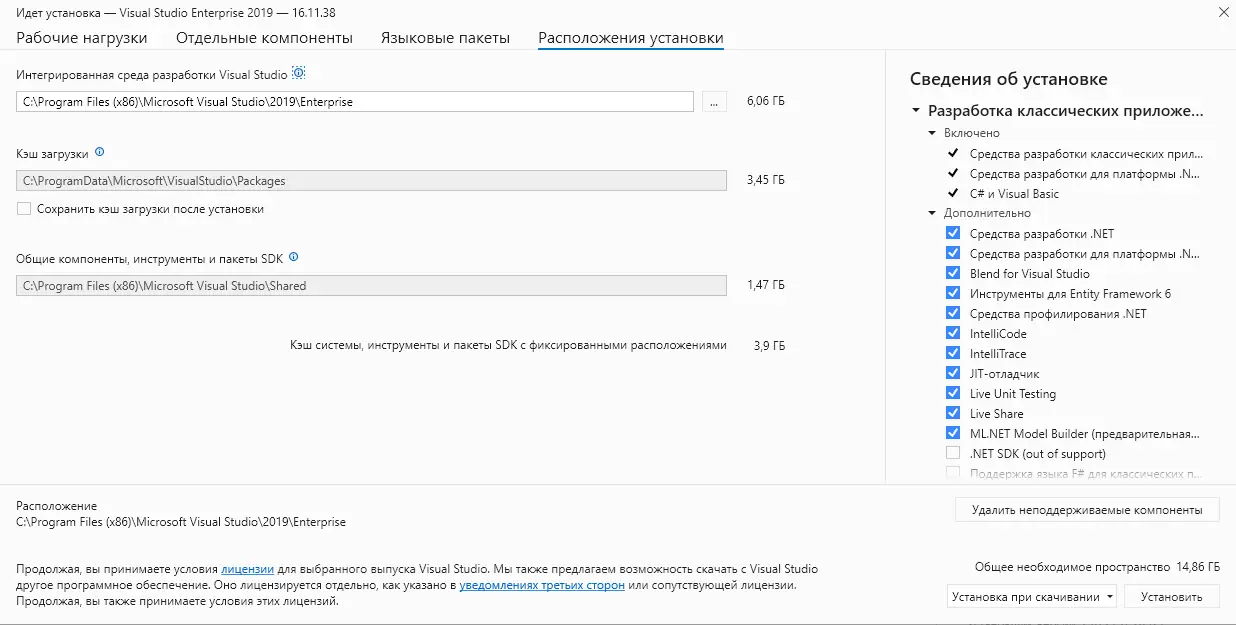Open Установка при скачивании dropdown

click(x=1032, y=597)
